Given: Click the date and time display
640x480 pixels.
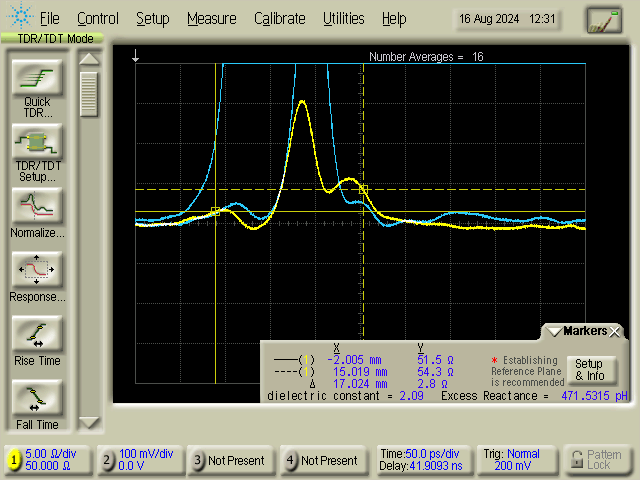Looking at the screenshot, I should (x=507, y=19).
